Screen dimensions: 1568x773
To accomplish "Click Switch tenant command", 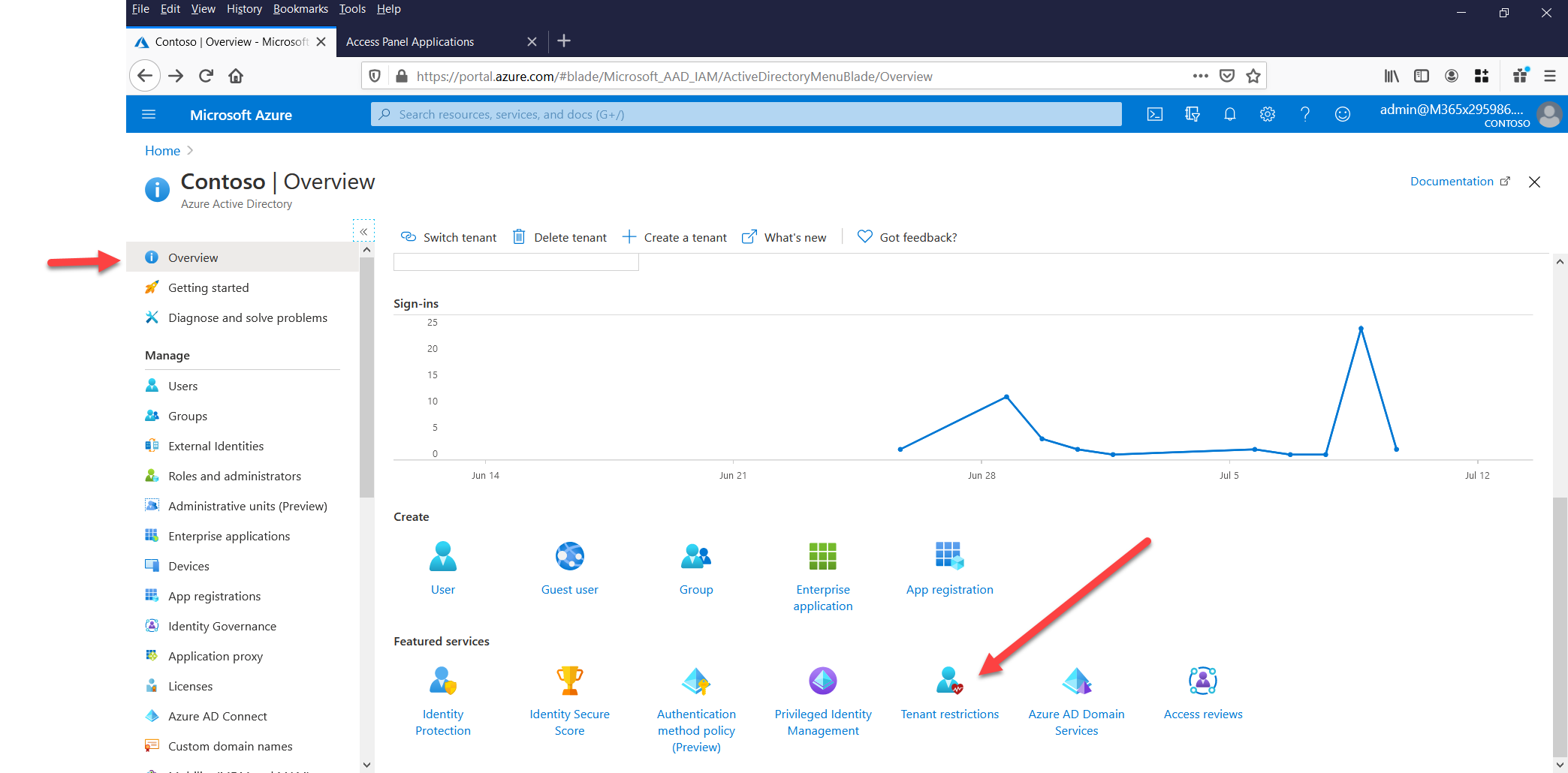I will [x=449, y=237].
